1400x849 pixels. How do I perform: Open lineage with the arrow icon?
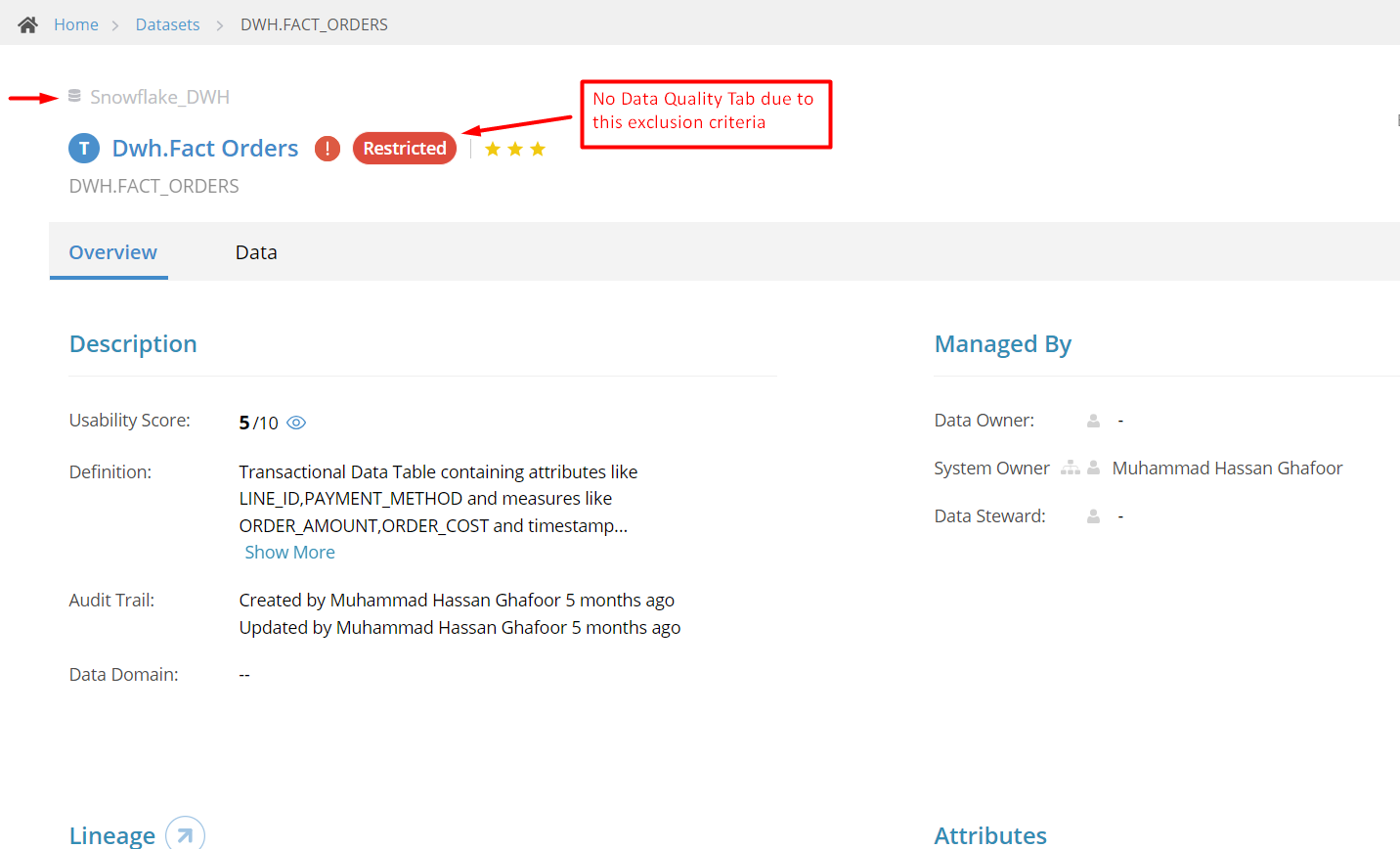coord(185,834)
